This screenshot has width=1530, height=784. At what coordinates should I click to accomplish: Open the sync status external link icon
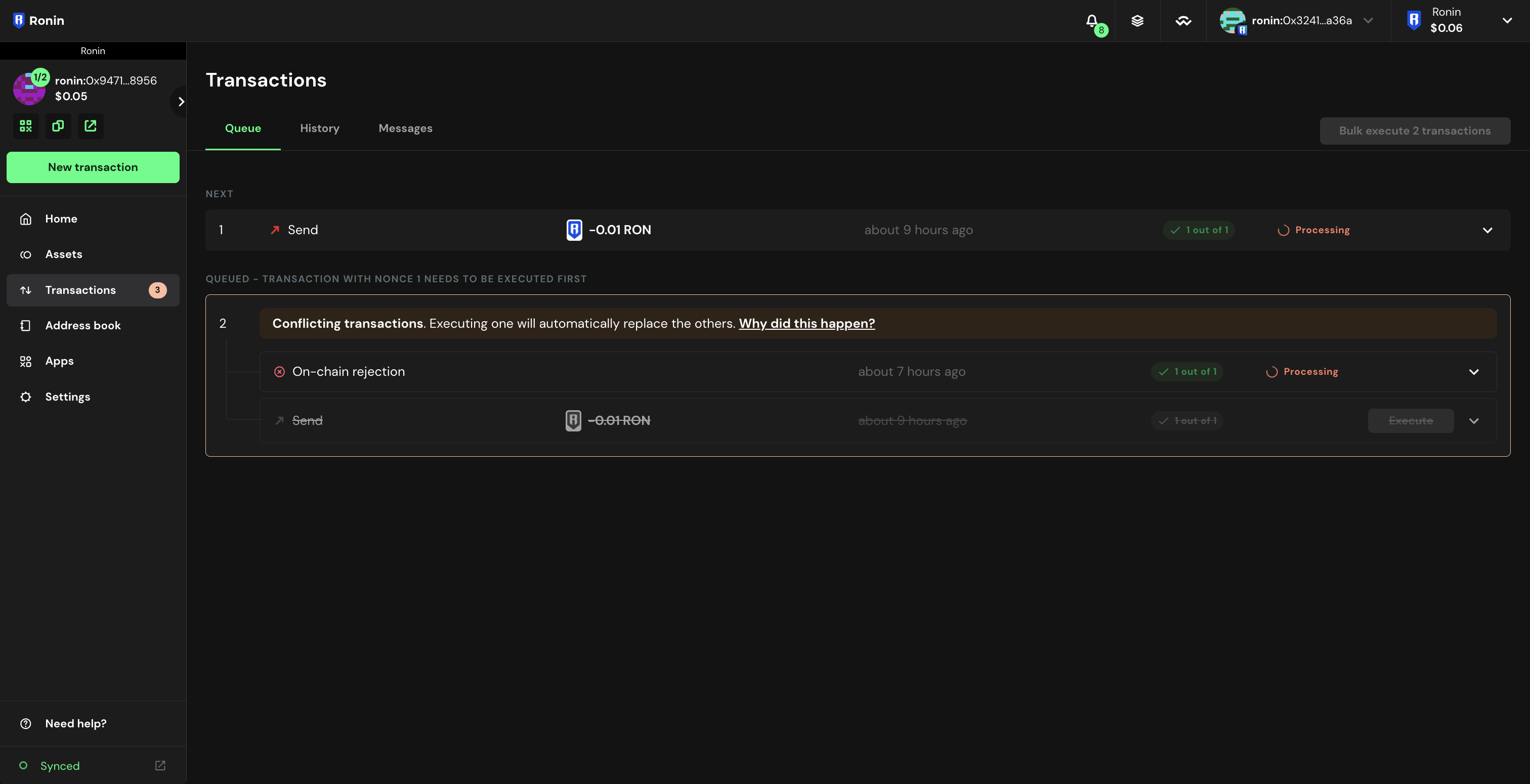[160, 766]
